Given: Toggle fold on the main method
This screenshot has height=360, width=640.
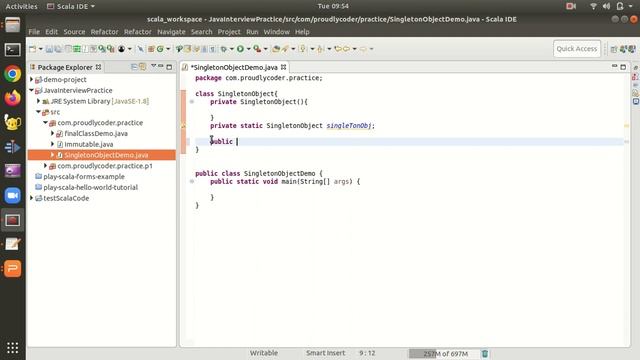Looking at the screenshot, I should tap(192, 182).
